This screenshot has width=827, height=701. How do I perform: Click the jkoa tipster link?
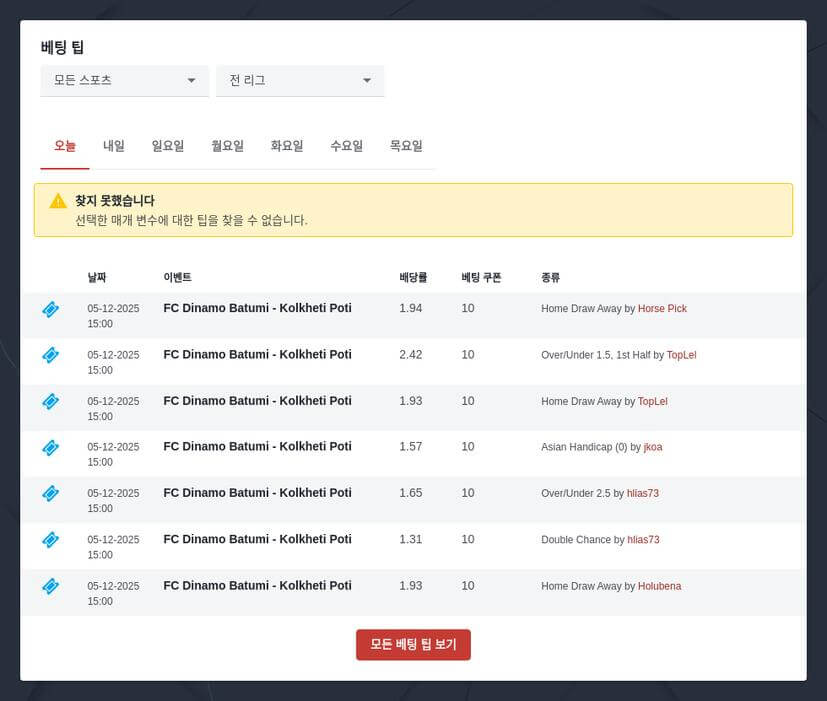(x=652, y=448)
